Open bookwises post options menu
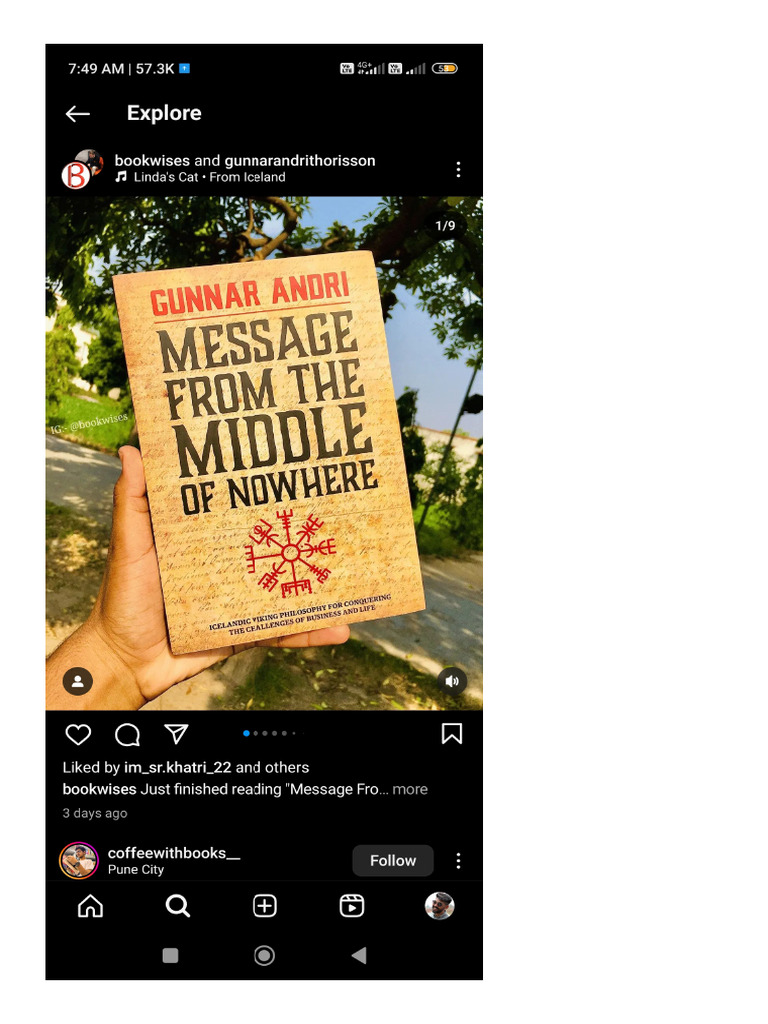This screenshot has width=768, height=1024. pos(458,169)
